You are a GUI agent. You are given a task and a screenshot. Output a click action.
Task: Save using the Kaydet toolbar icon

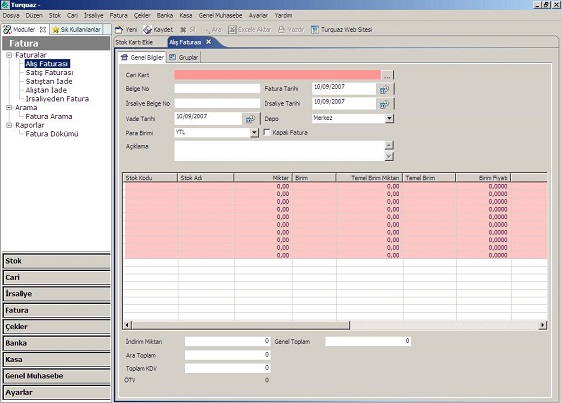click(147, 29)
